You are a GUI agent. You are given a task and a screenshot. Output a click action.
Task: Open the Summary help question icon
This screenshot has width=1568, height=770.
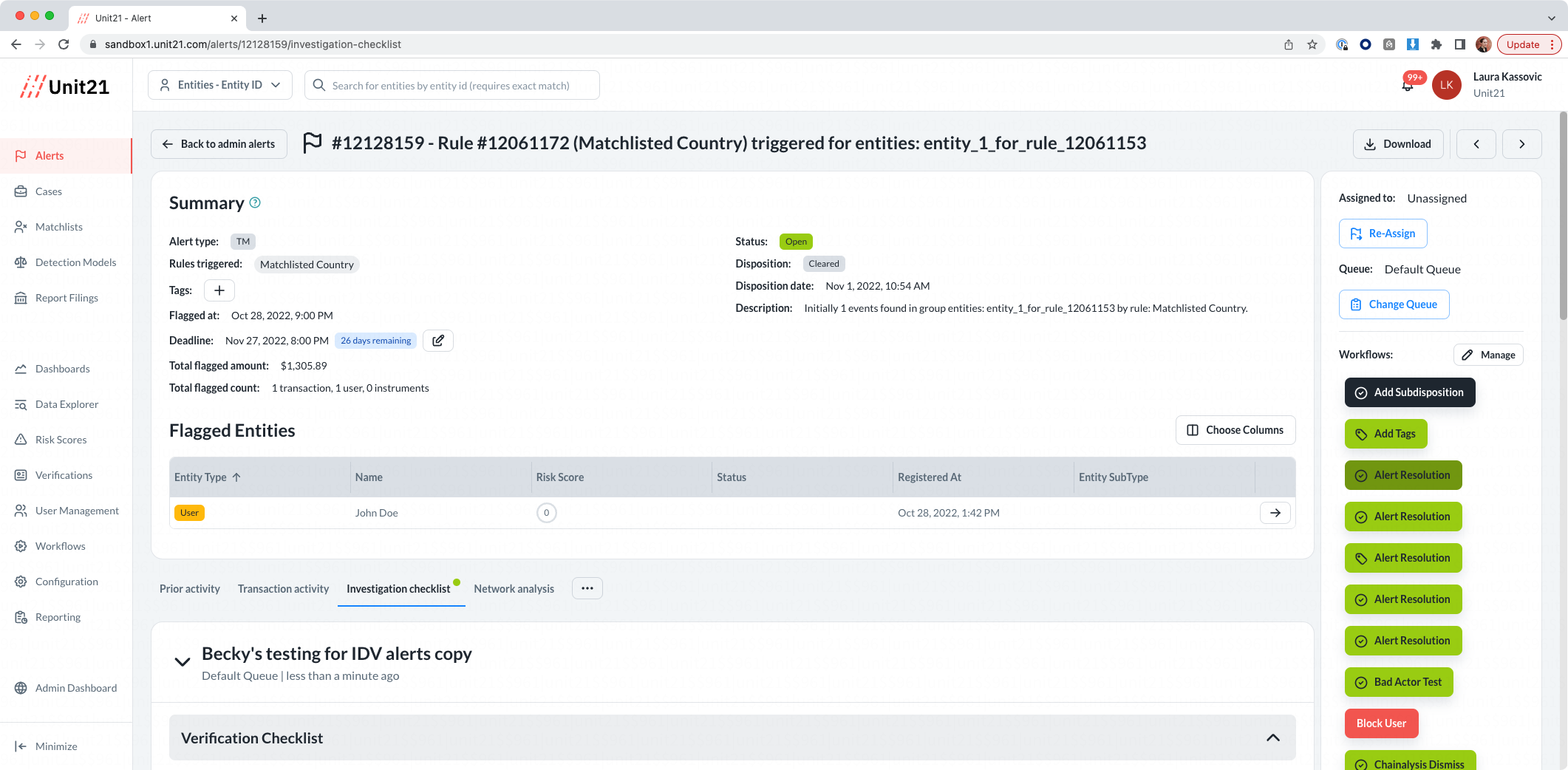click(255, 202)
